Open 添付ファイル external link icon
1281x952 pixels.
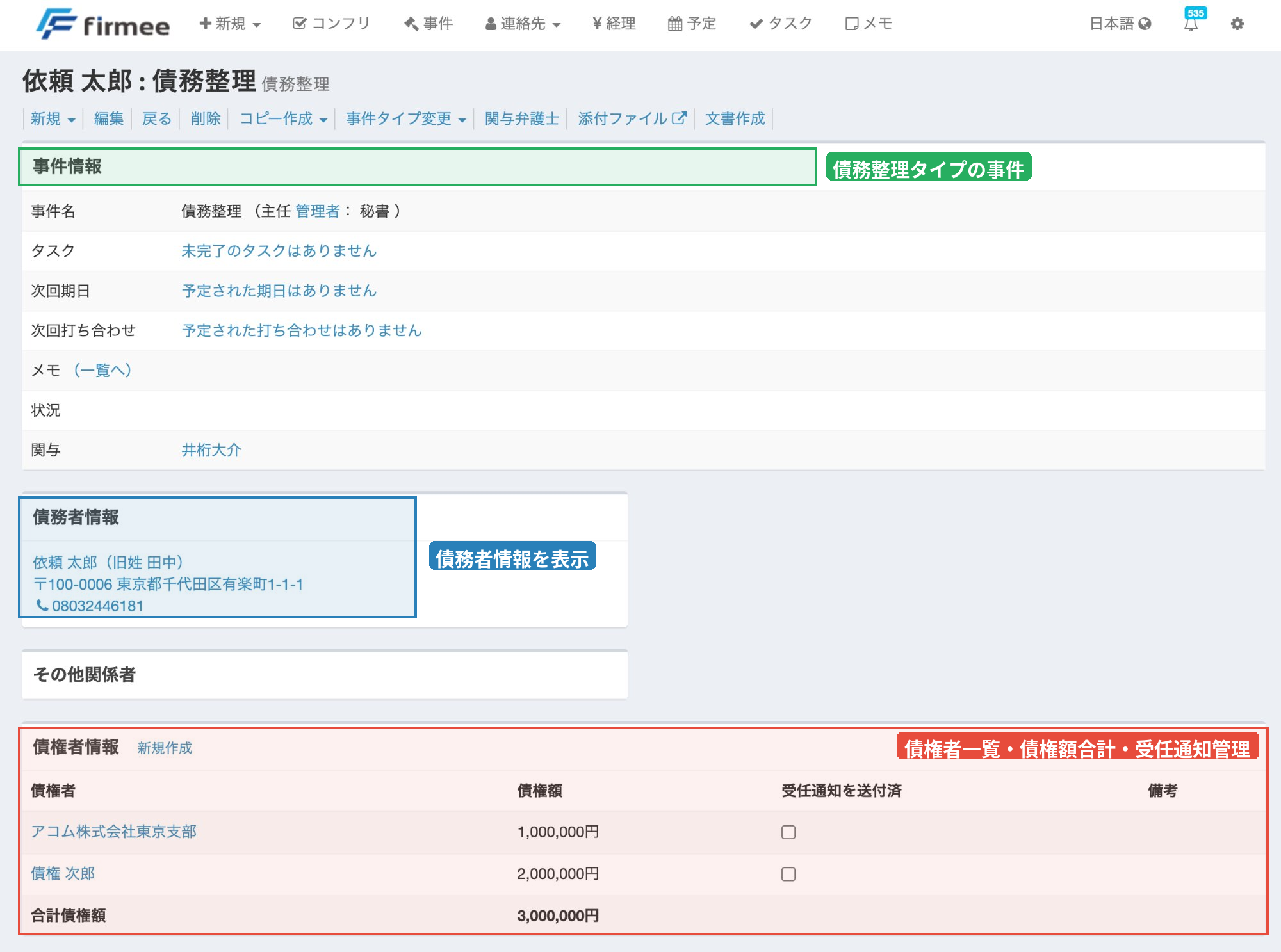coord(679,118)
